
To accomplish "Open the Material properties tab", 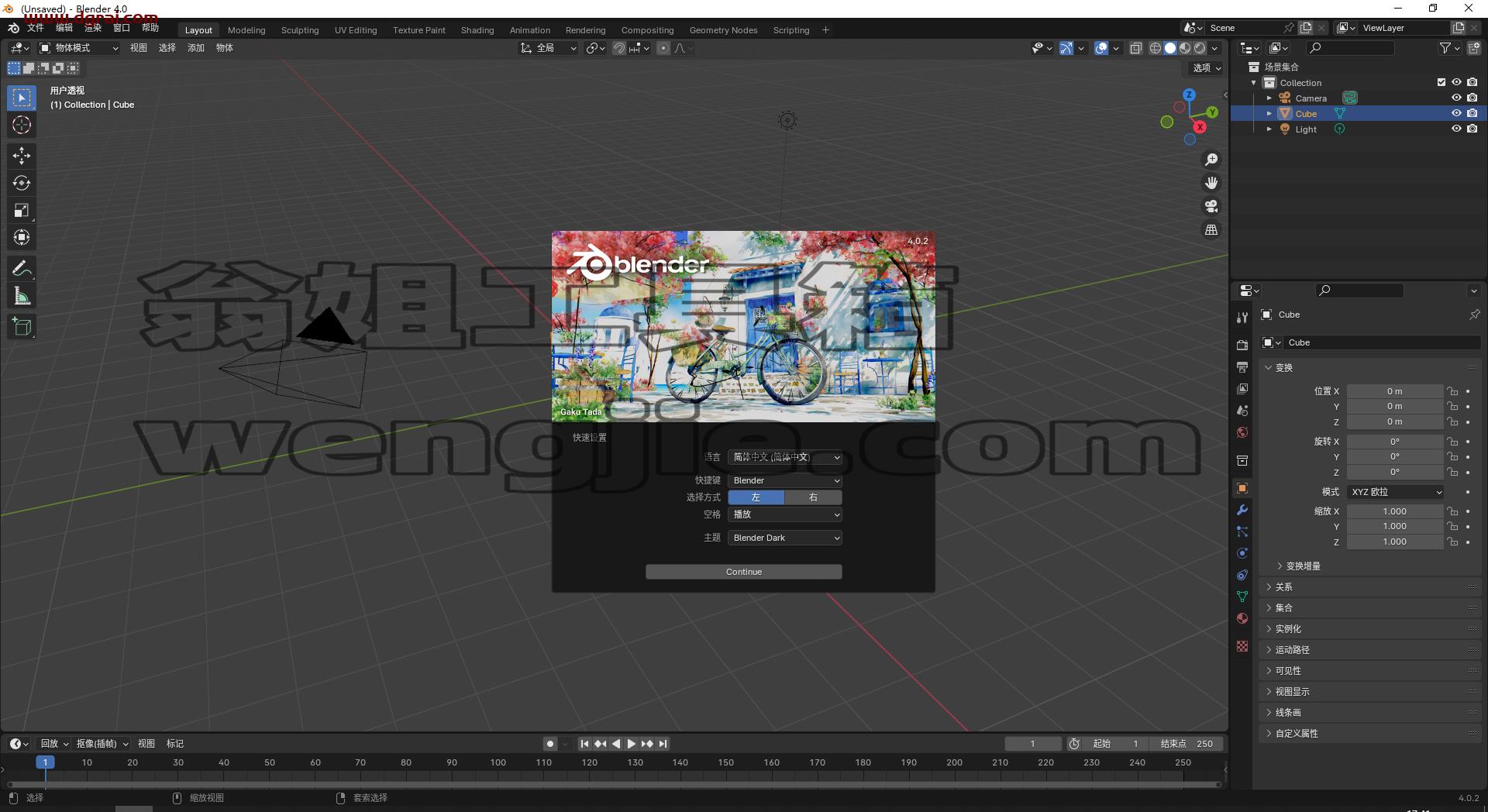I will [x=1242, y=618].
